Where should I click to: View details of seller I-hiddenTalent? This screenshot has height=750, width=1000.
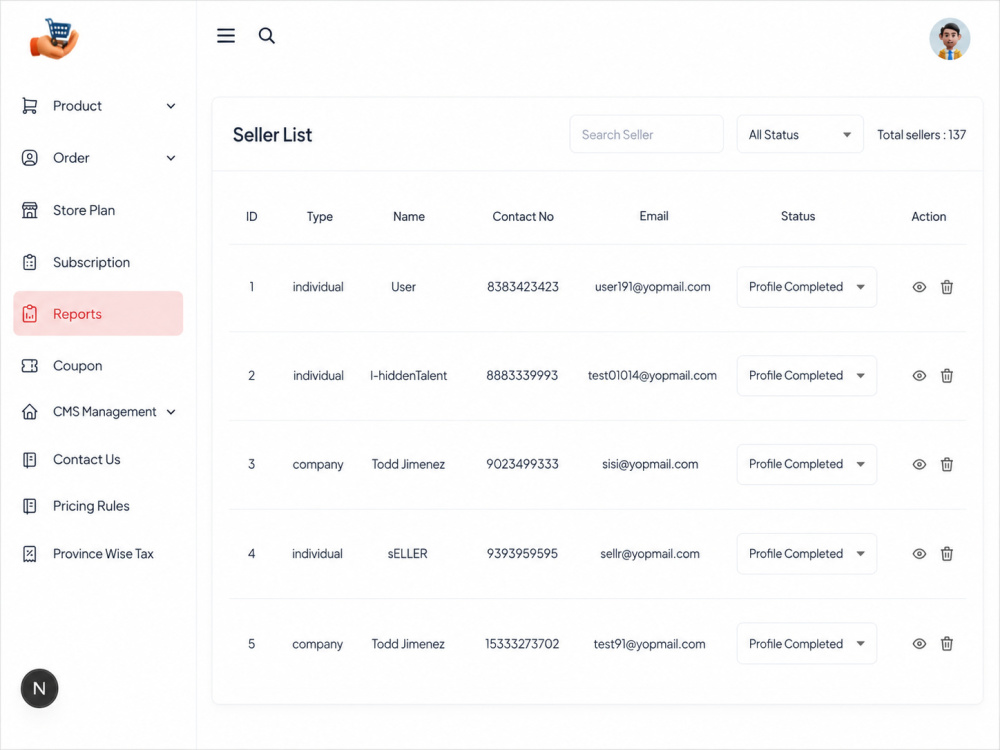pos(919,376)
